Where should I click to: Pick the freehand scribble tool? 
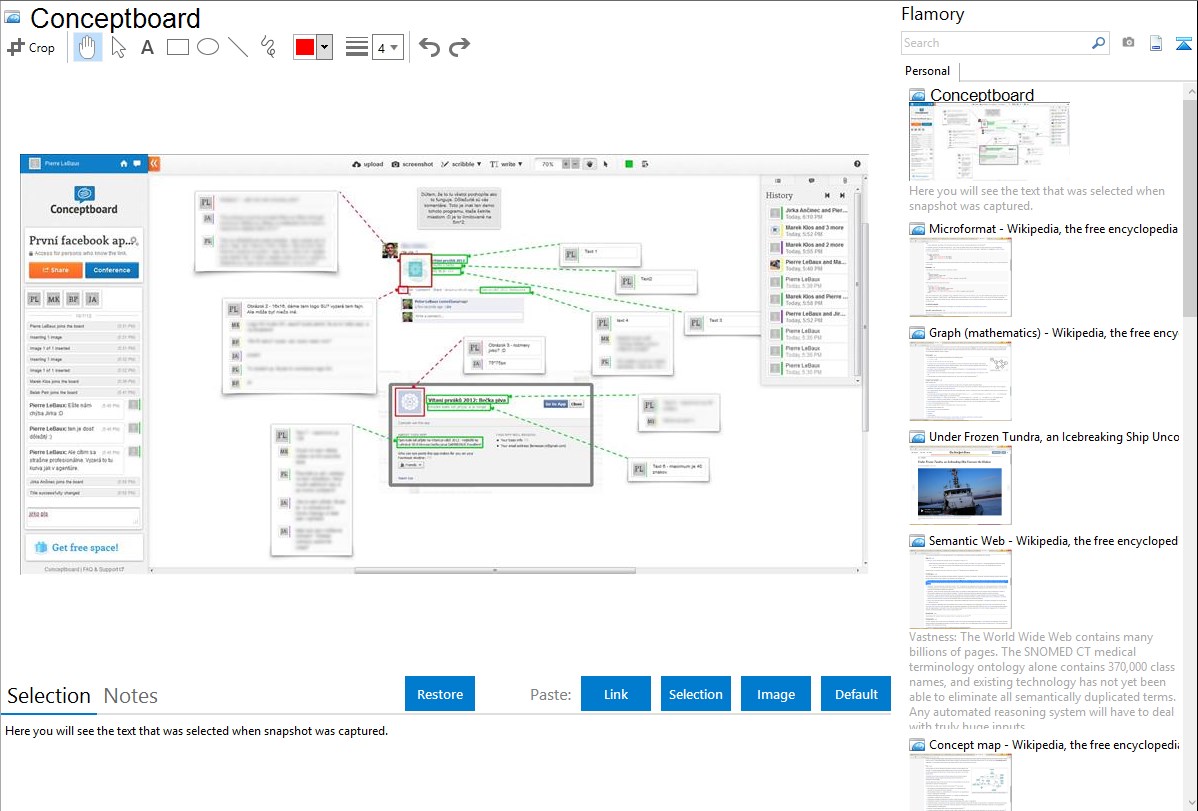[267, 47]
